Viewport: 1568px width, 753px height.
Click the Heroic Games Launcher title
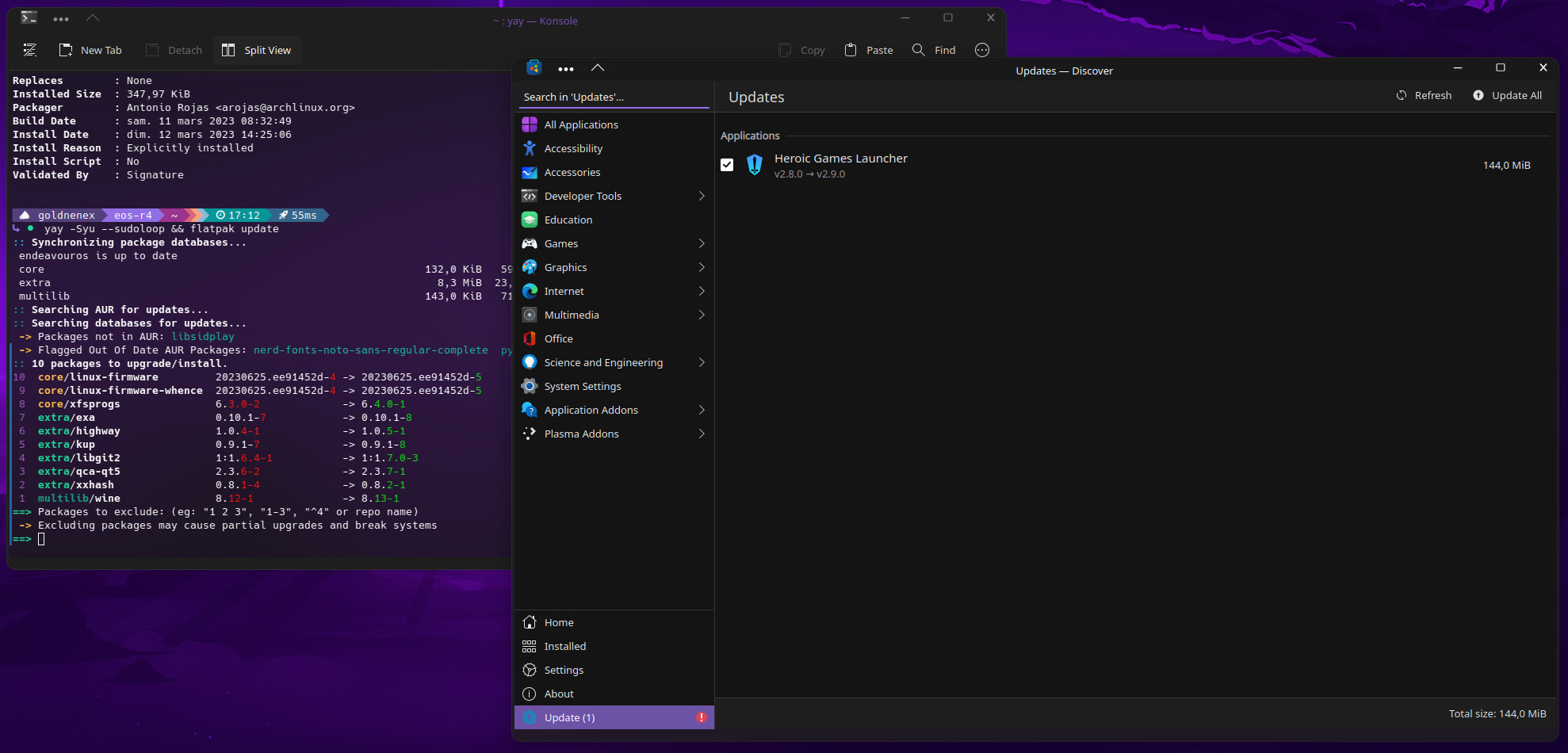(841, 159)
